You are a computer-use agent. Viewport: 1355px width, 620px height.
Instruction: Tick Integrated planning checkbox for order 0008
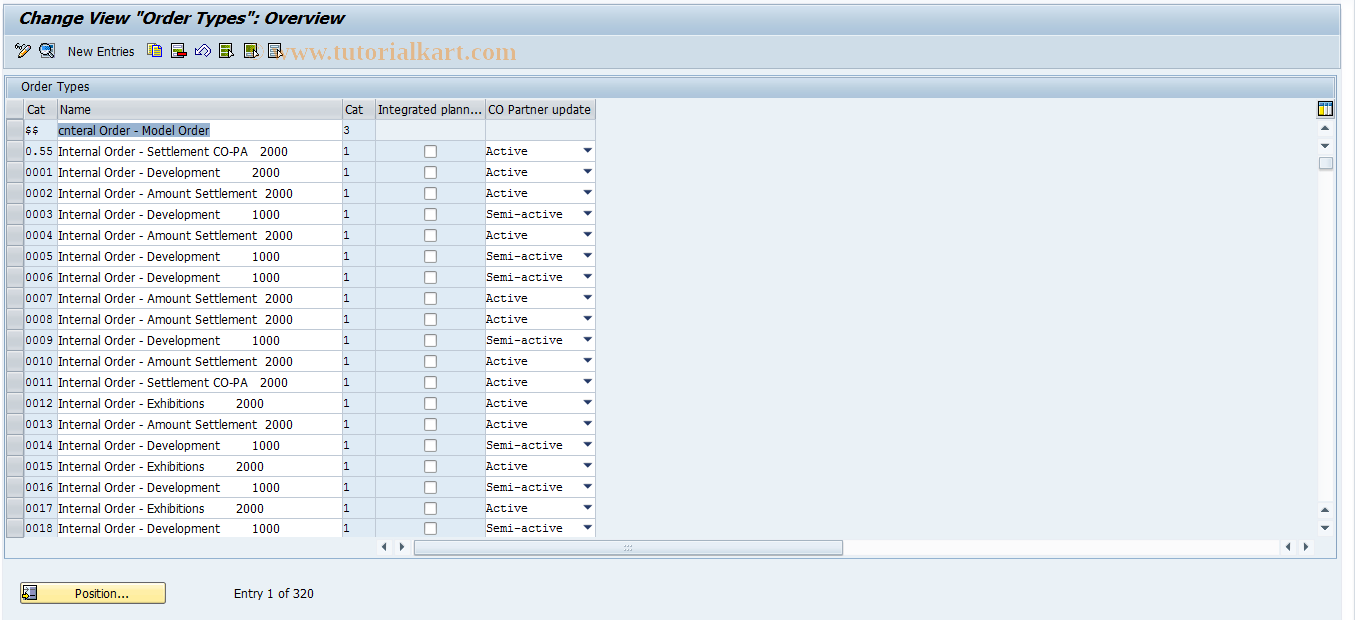point(430,319)
